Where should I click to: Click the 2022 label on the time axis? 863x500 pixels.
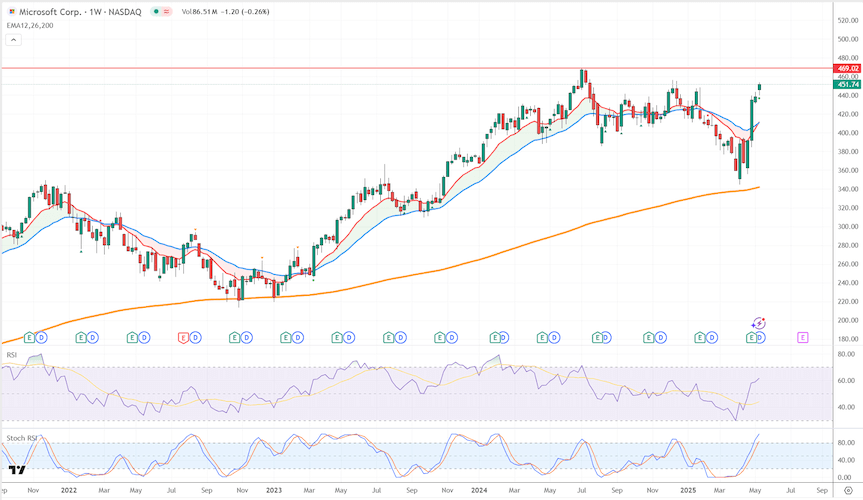69,490
